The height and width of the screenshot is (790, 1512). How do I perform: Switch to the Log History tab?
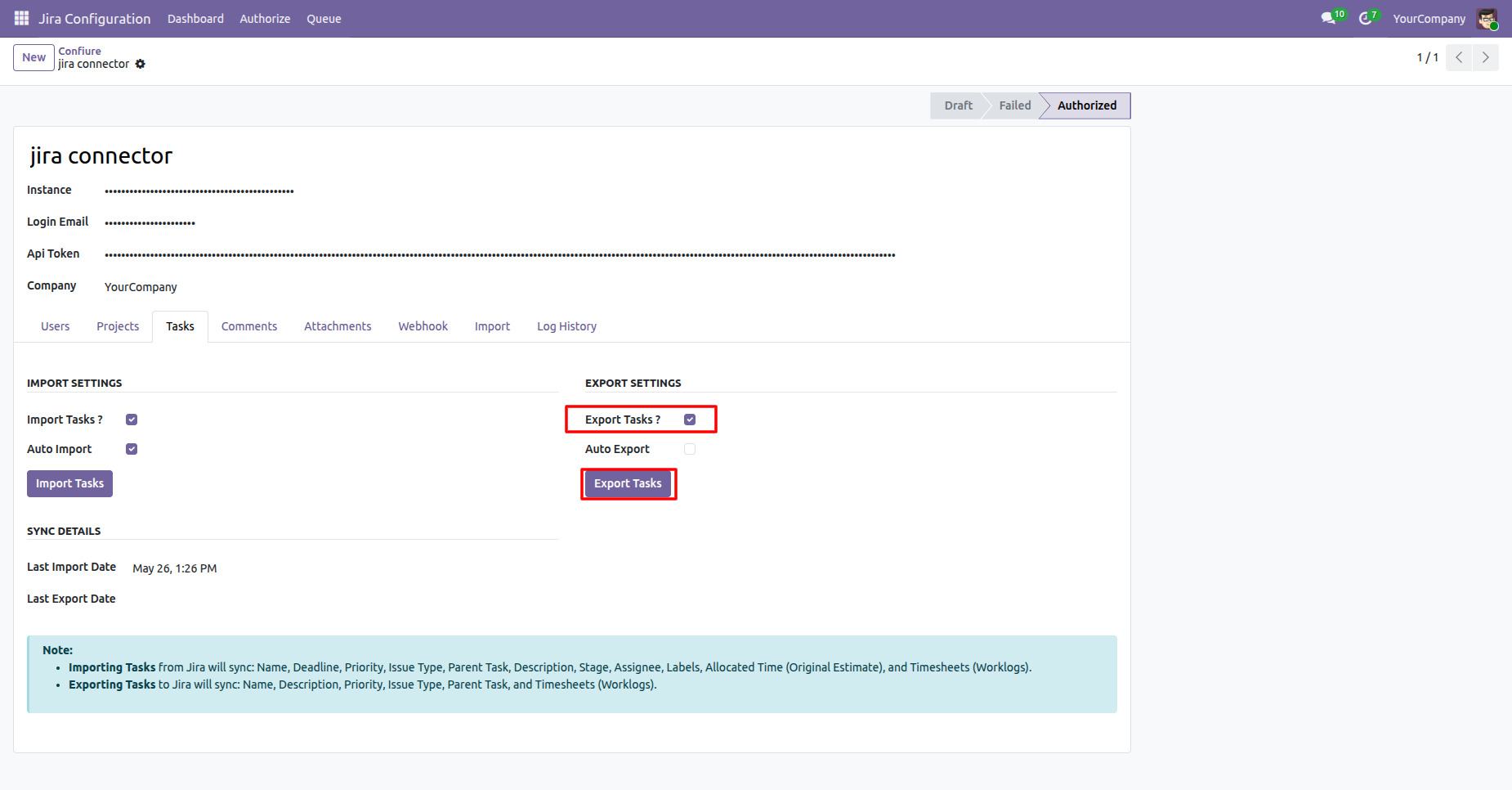click(x=566, y=326)
